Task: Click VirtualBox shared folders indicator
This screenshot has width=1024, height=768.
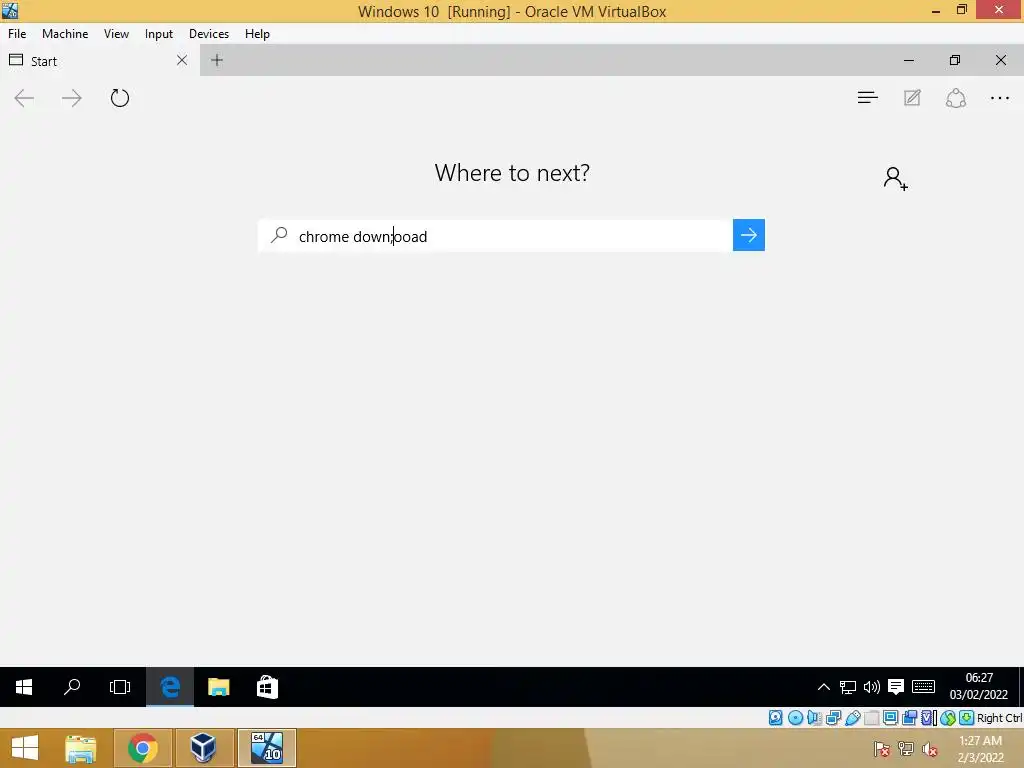Action: pos(871,718)
